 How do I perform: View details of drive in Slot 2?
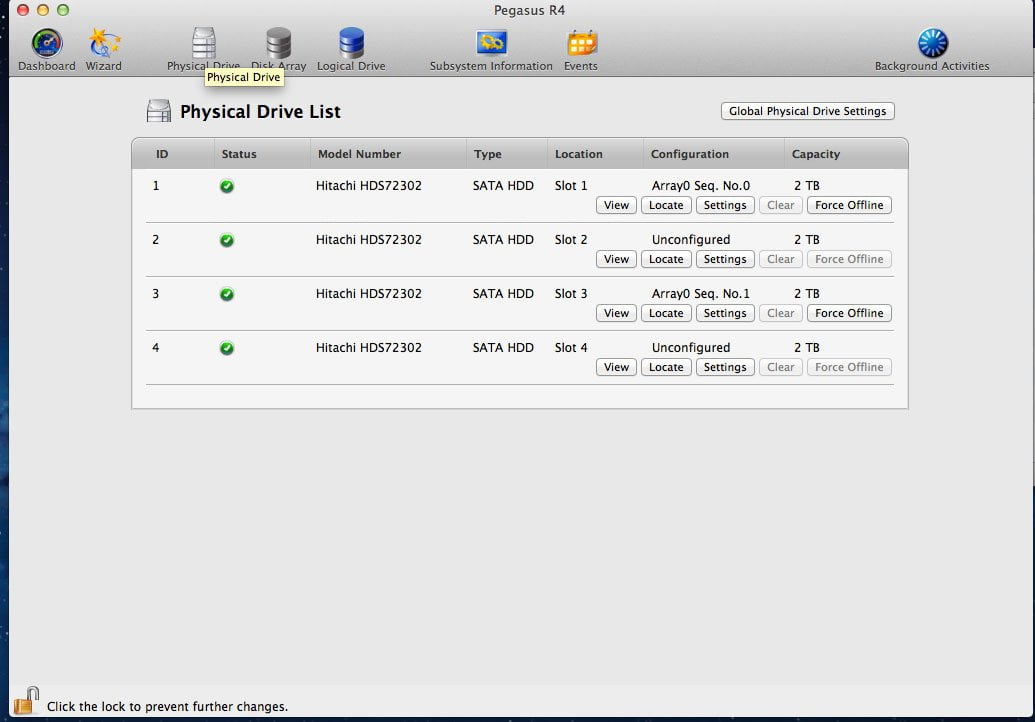616,259
